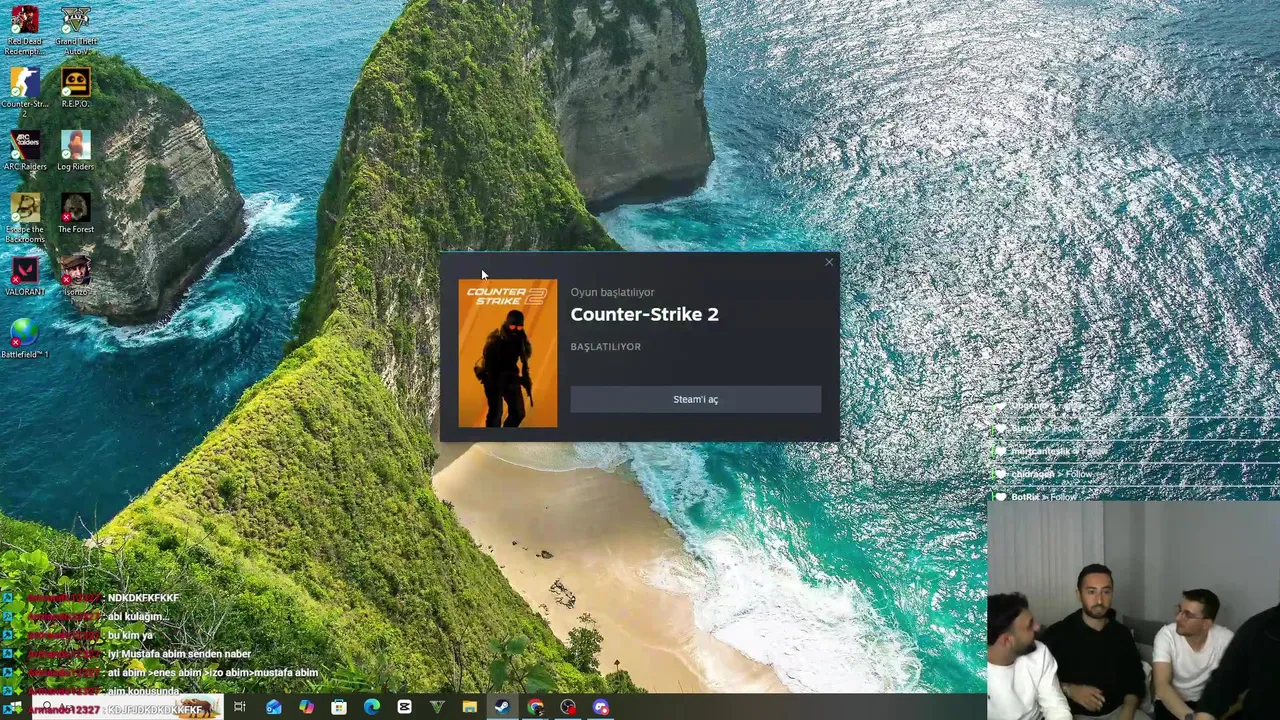Image resolution: width=1280 pixels, height=720 pixels.
Task: Select Escape the Backrooms desktop icon
Action: (24, 218)
